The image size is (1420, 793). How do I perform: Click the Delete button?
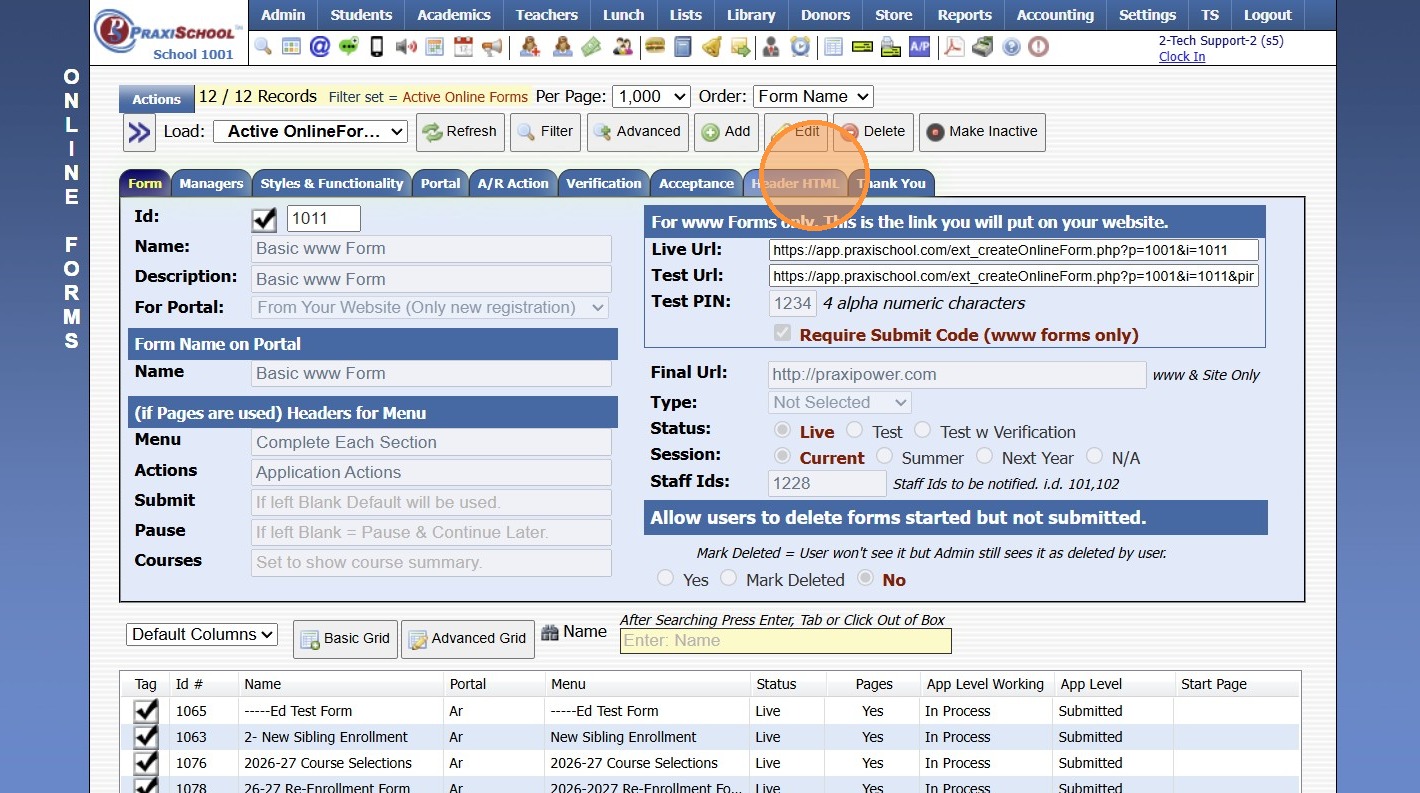(x=873, y=132)
